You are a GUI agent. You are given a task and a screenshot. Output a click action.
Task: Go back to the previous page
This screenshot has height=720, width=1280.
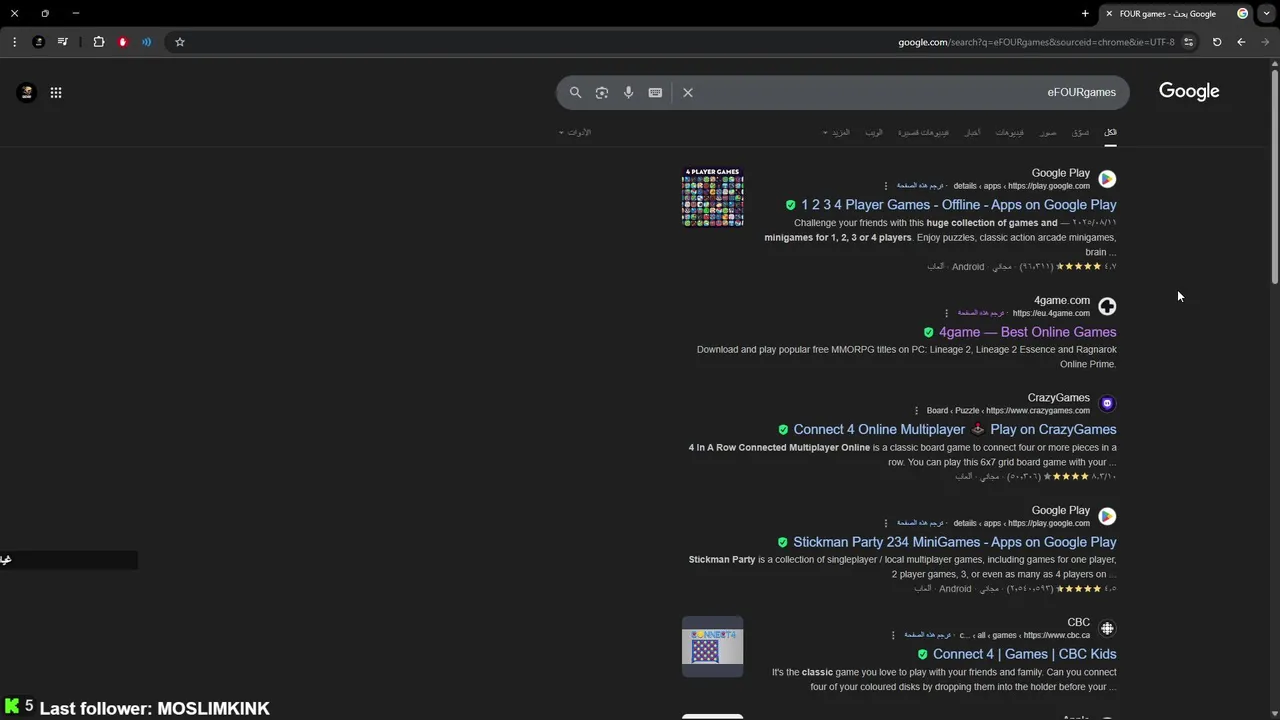[x=1241, y=42]
